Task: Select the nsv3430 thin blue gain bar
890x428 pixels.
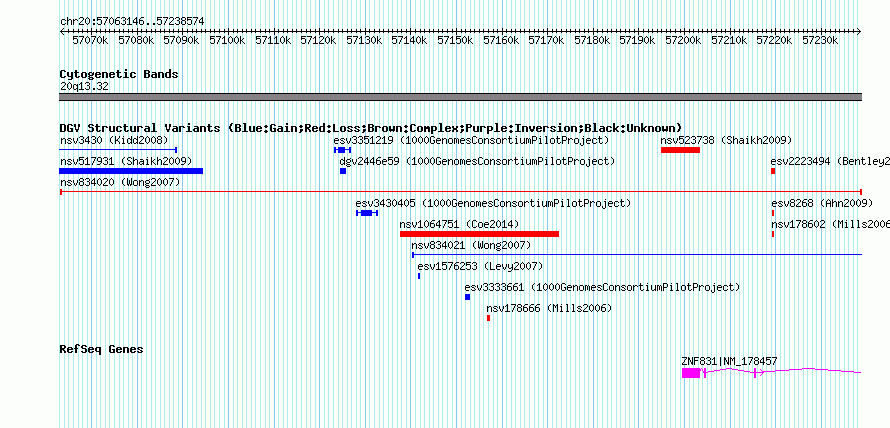Action: [118, 150]
